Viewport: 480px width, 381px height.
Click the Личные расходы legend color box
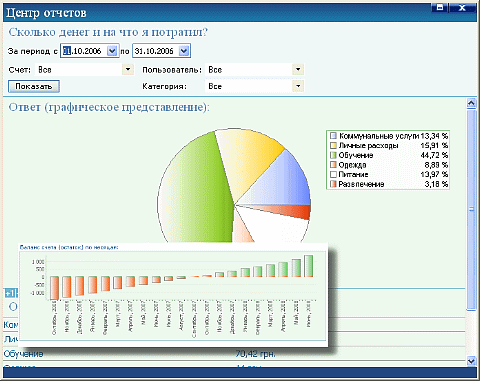coord(333,145)
